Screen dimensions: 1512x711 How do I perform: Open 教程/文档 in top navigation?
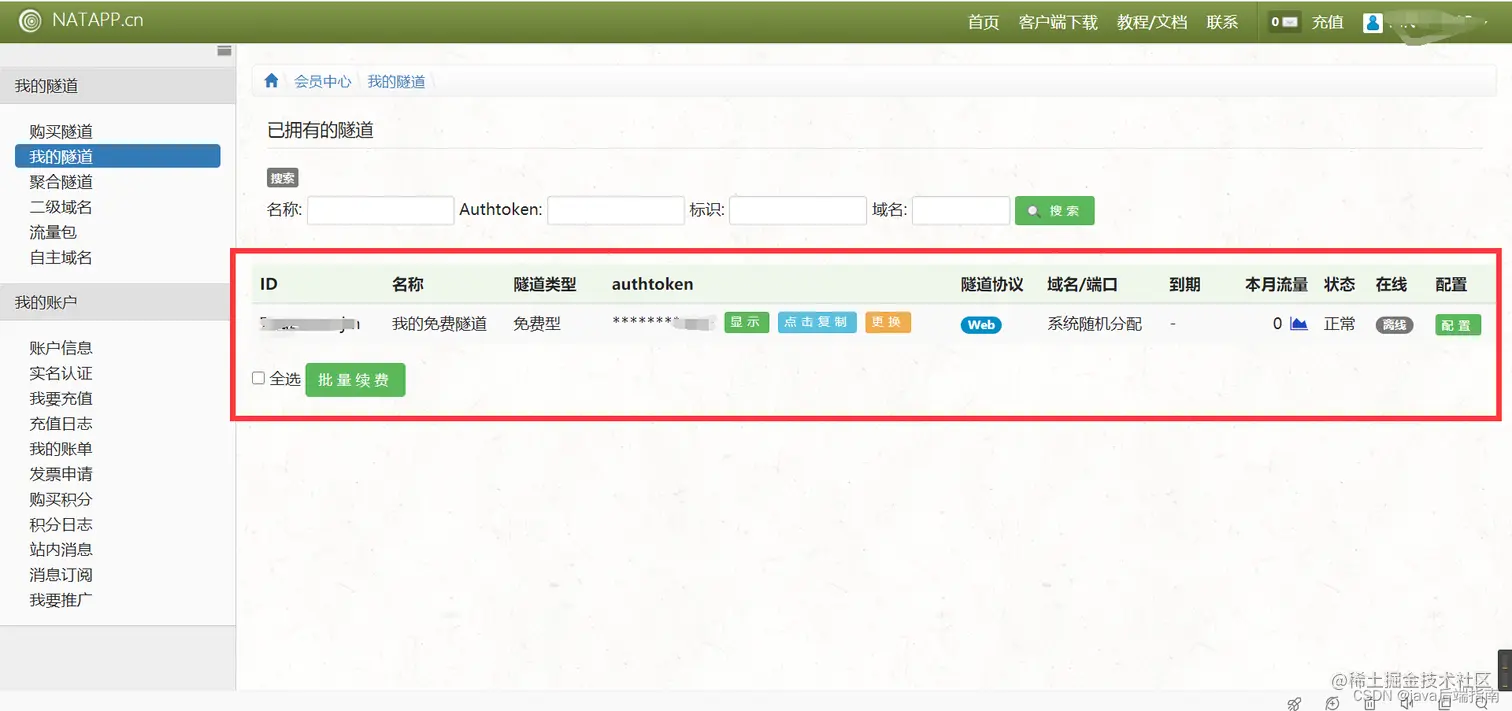(x=1152, y=22)
